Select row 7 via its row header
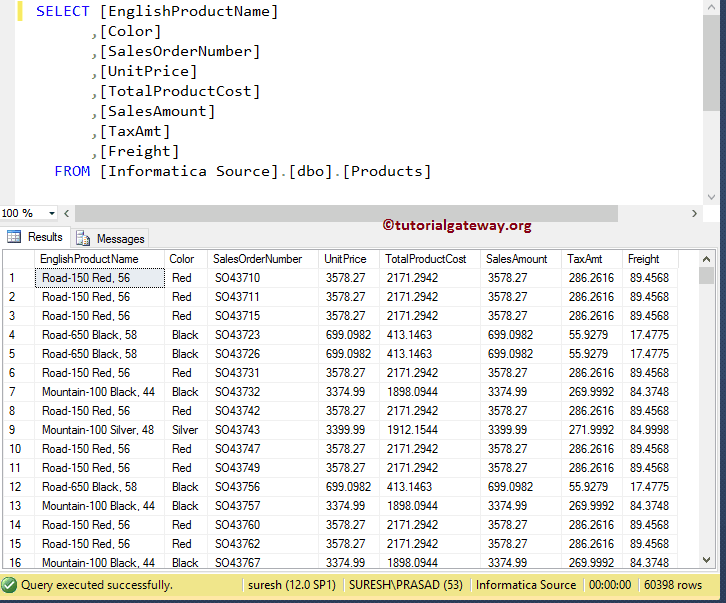 click(x=19, y=392)
